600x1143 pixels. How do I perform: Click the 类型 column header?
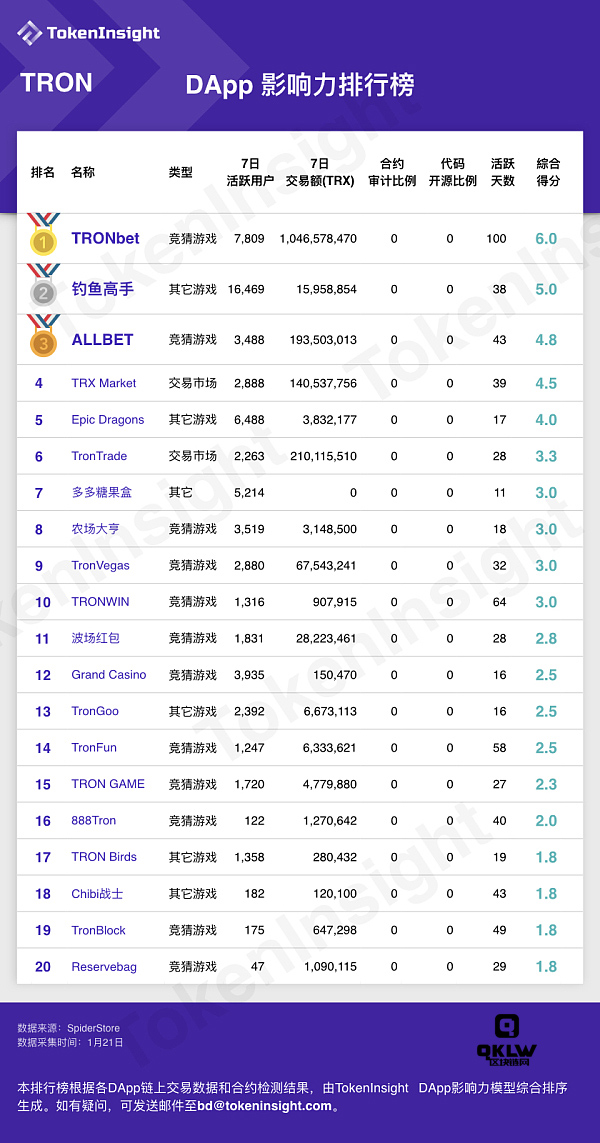(x=181, y=173)
